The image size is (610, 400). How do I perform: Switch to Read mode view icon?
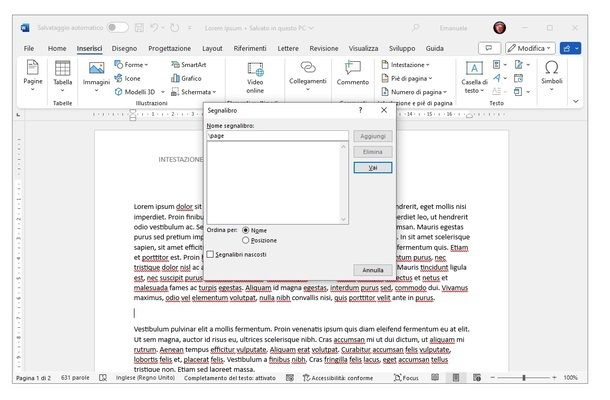coord(435,377)
